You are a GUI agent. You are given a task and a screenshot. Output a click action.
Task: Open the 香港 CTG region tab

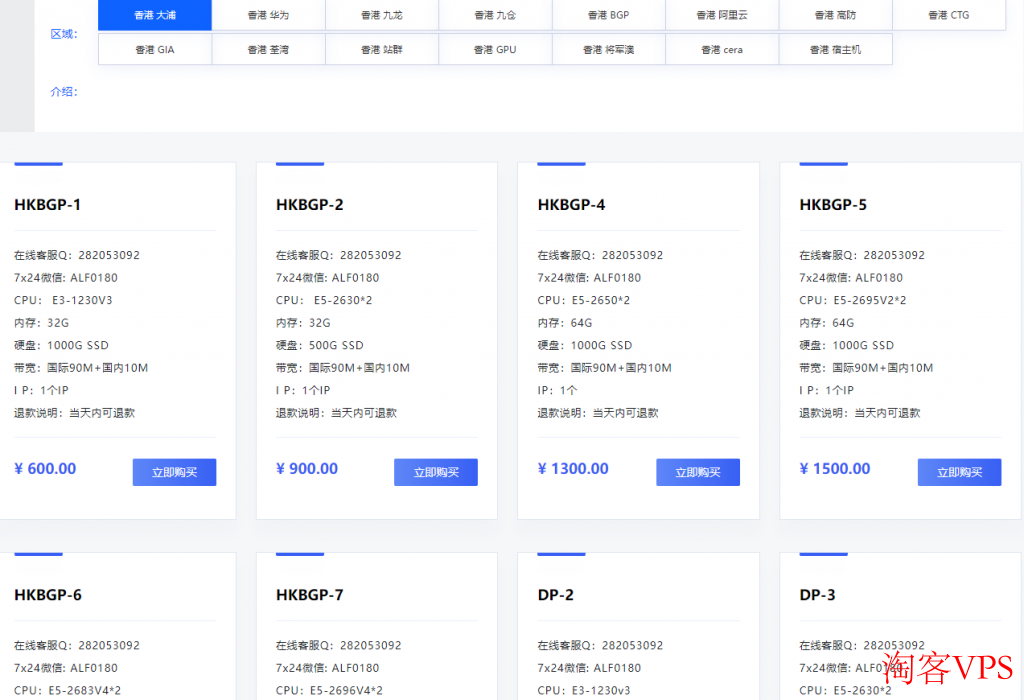(x=949, y=15)
